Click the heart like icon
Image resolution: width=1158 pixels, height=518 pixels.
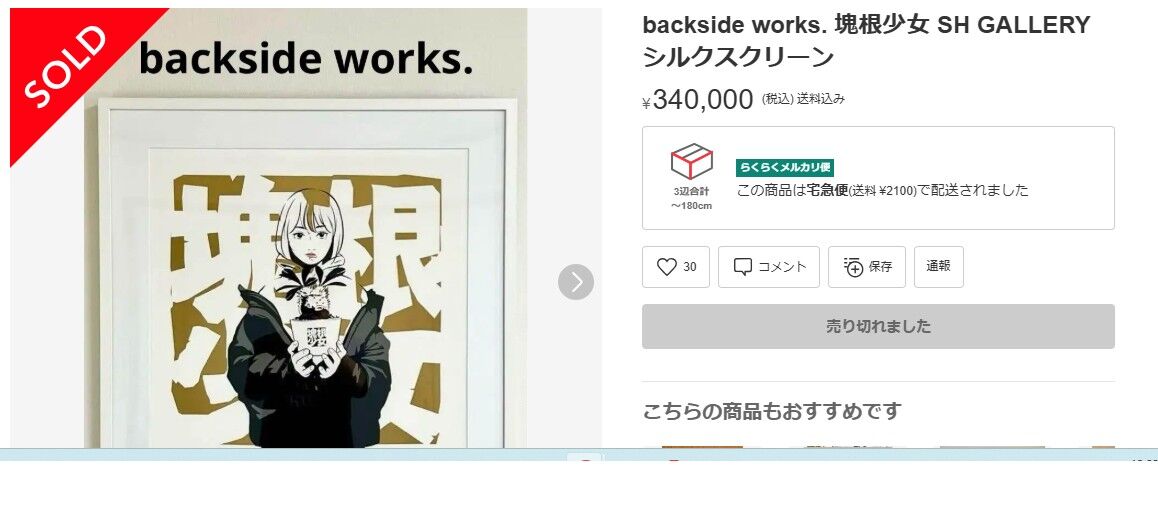pyautogui.click(x=666, y=267)
